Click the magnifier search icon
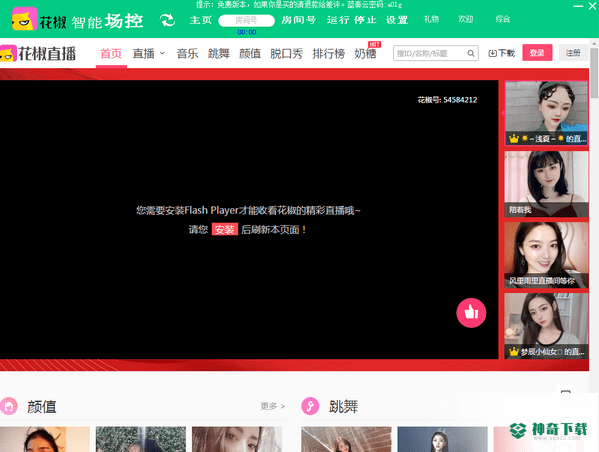 [x=471, y=53]
